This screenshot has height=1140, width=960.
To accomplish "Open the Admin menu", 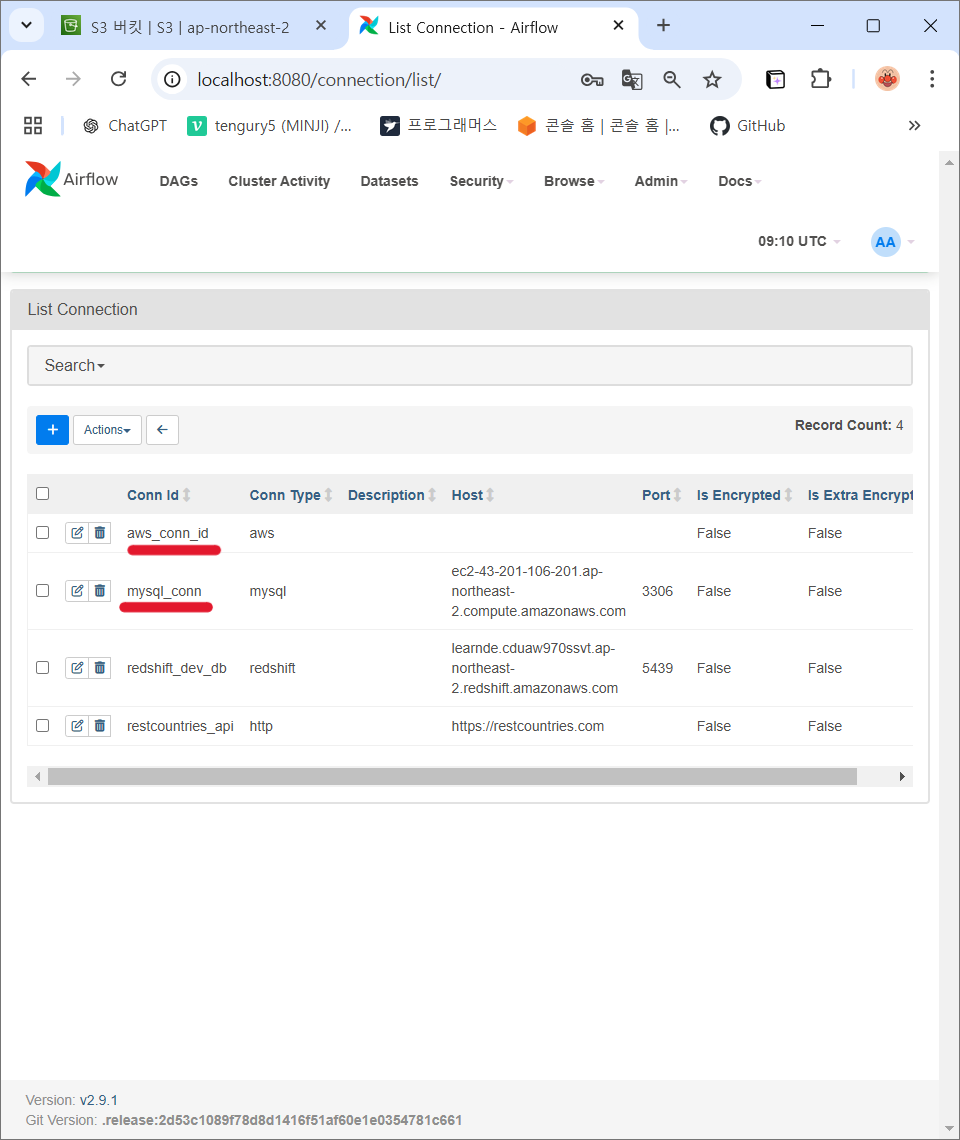I will [657, 181].
